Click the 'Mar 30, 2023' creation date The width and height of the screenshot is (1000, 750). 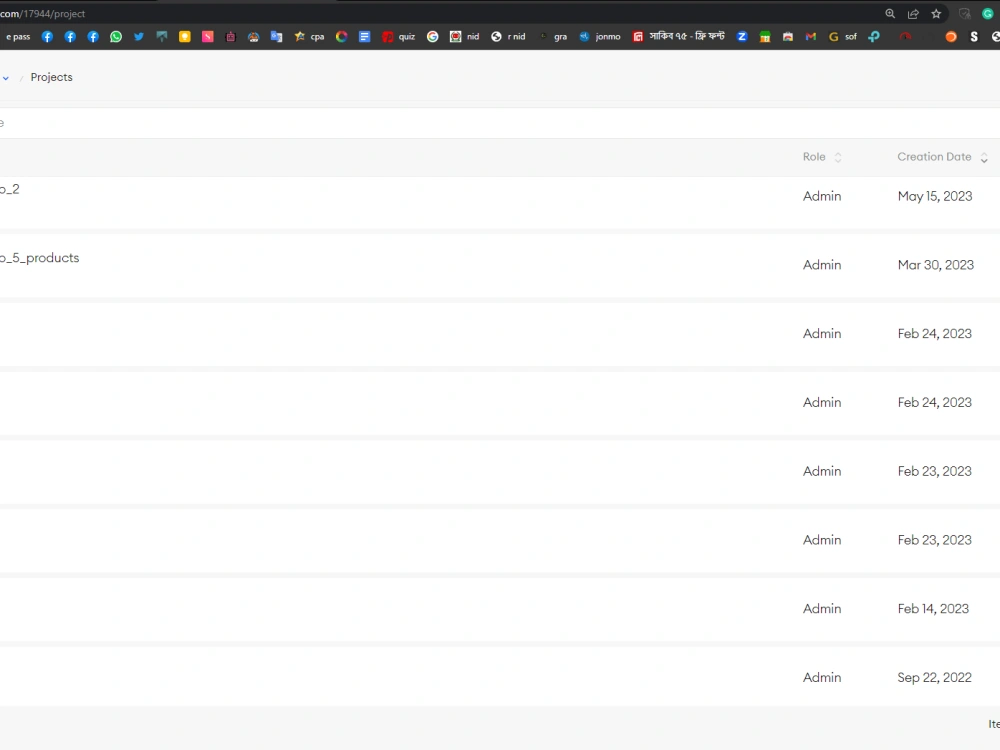point(936,265)
